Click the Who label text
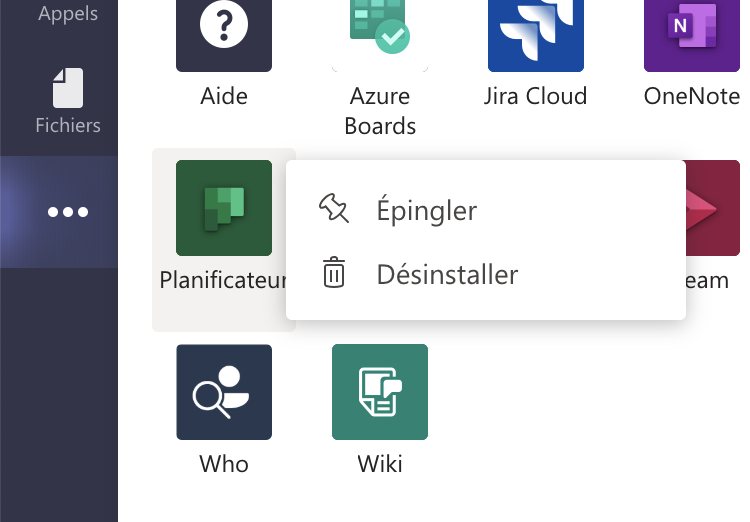 [224, 464]
